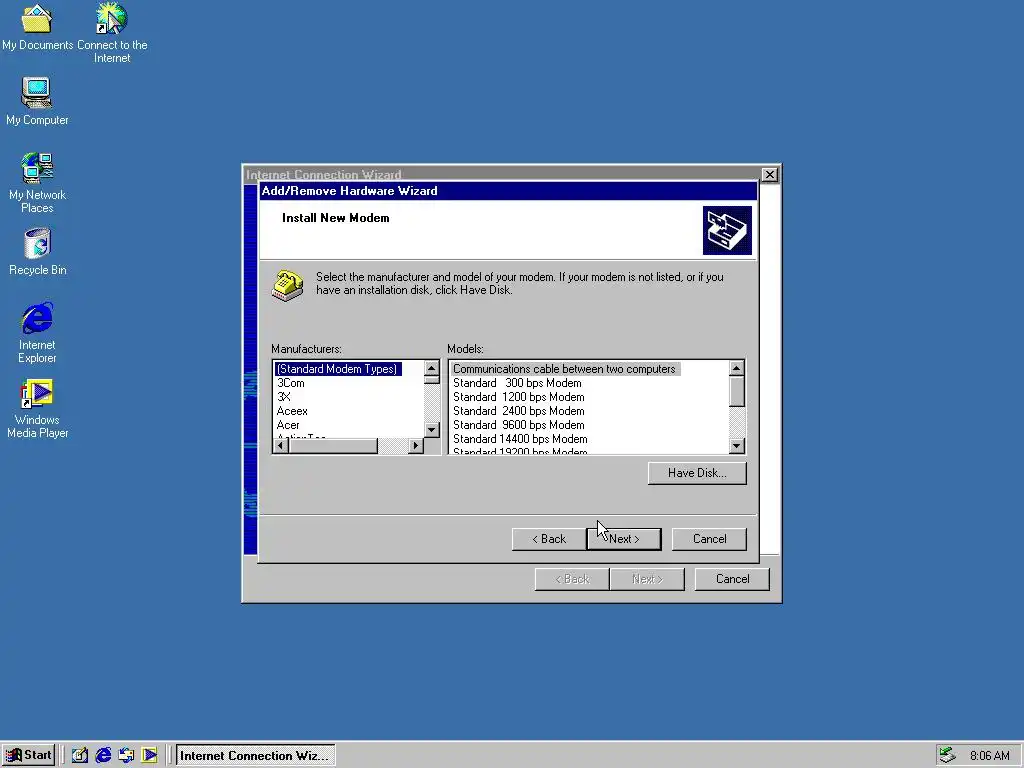Cancel the Internet Connection Wizard behind
Screen dimensions: 1024x768
coord(732,579)
